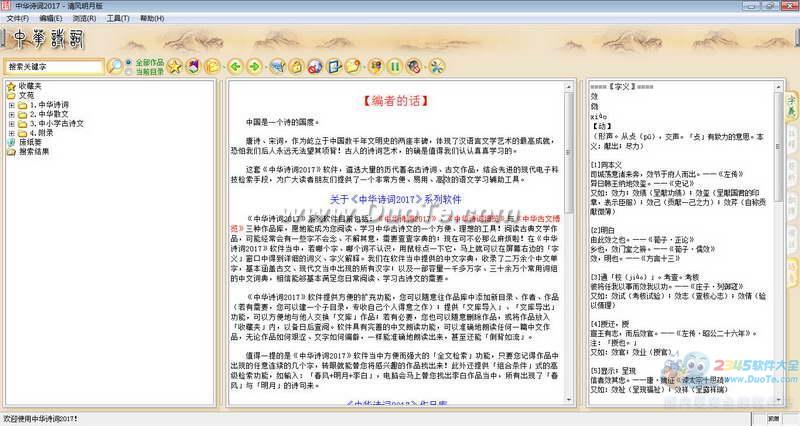Click the read-aloud icon left of the pause button
This screenshot has height=426, width=800.
pyautogui.click(x=376, y=66)
